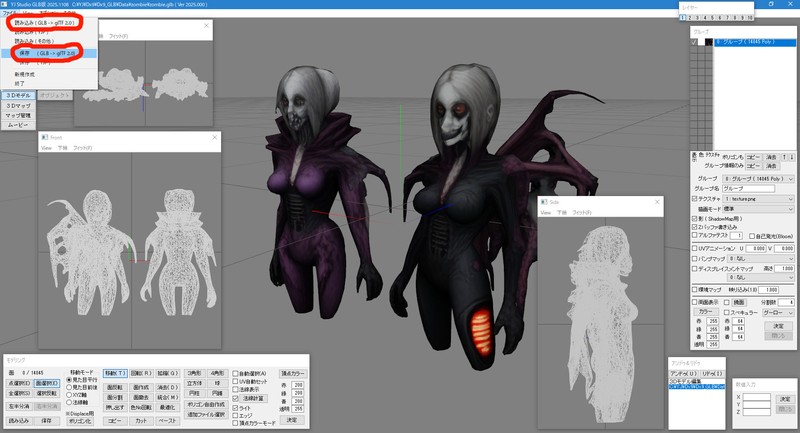800x433 pixels.
Task: Enable ディスプレイスメントマップ checkbox
Action: pos(694,268)
